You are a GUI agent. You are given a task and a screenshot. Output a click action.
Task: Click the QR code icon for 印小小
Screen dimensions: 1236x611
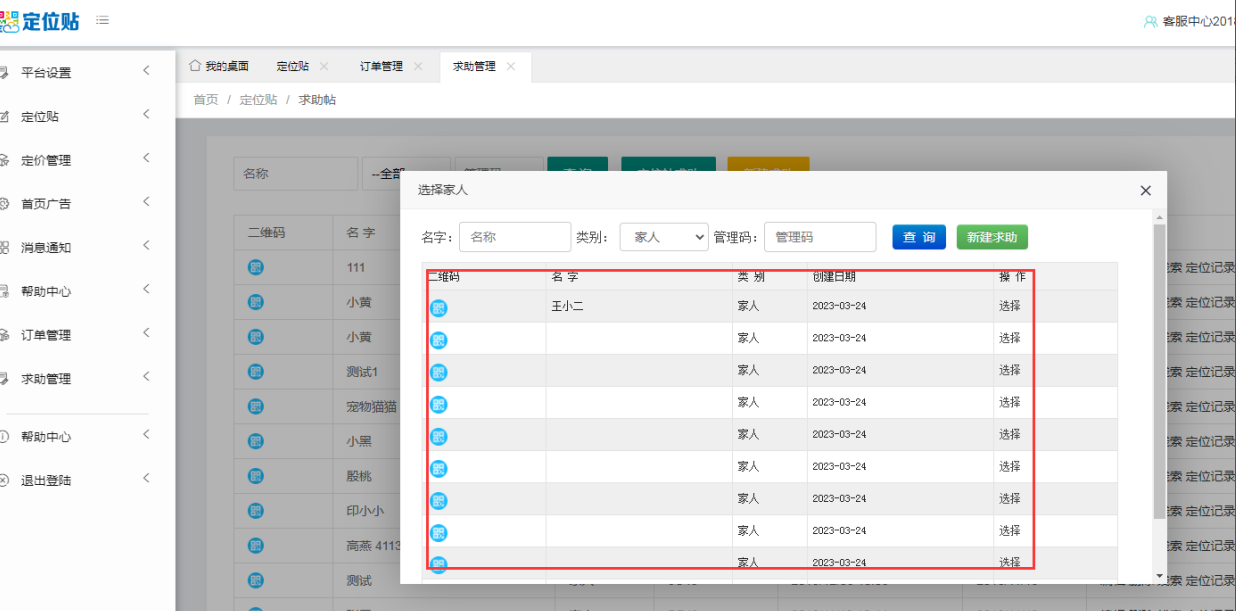255,510
